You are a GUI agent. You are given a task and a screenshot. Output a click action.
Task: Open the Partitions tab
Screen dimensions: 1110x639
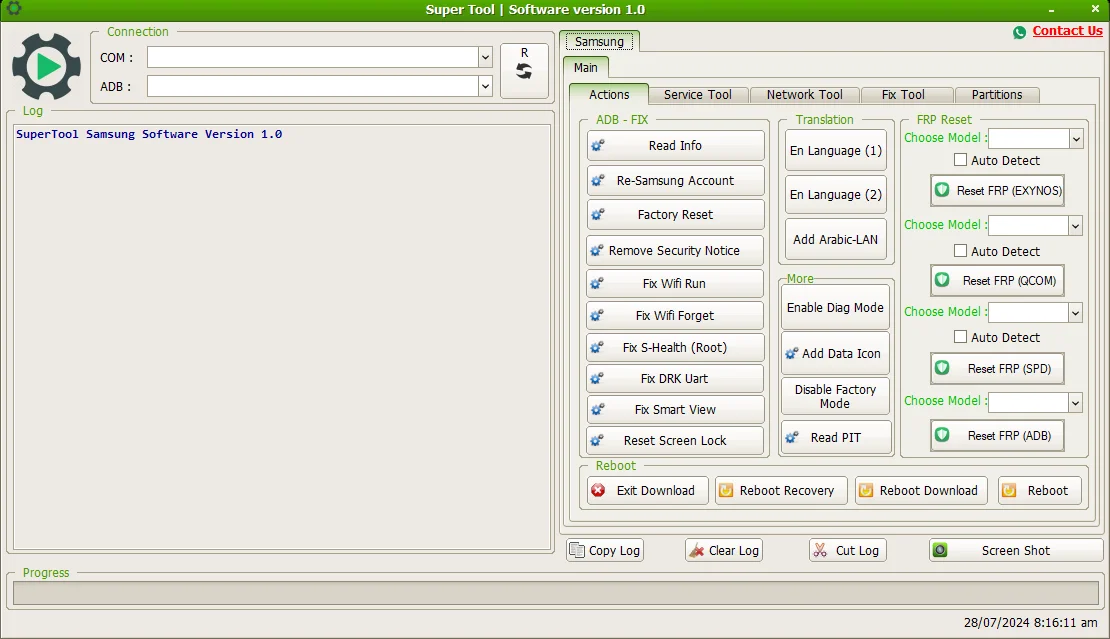click(997, 95)
